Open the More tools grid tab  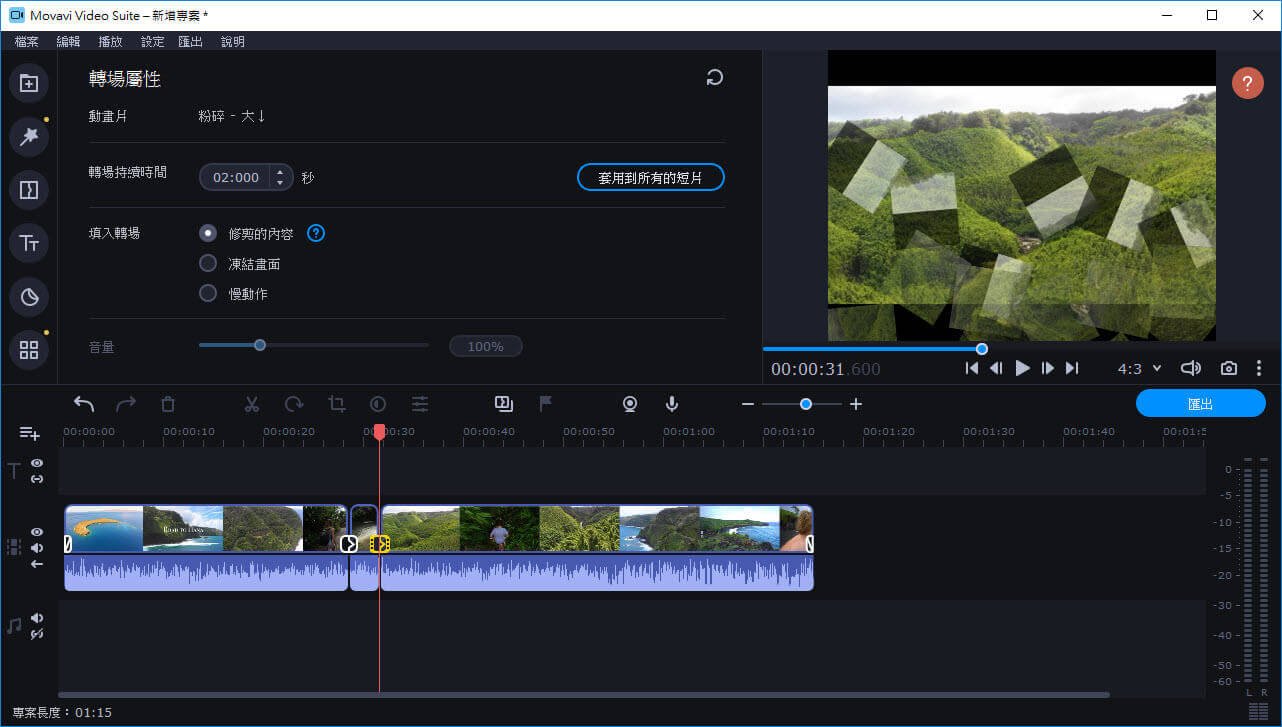click(x=29, y=350)
